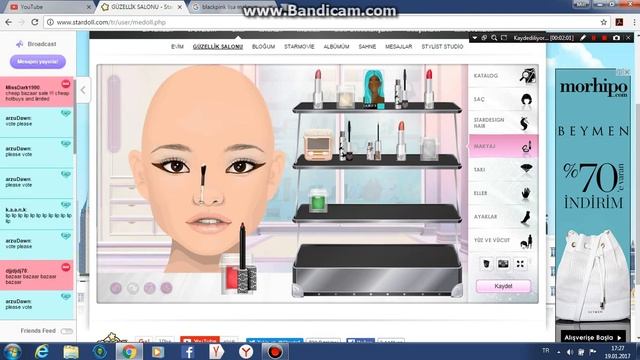This screenshot has height=360, width=640.
Task: Open the MESAJLAR messages page
Action: pos(398,47)
